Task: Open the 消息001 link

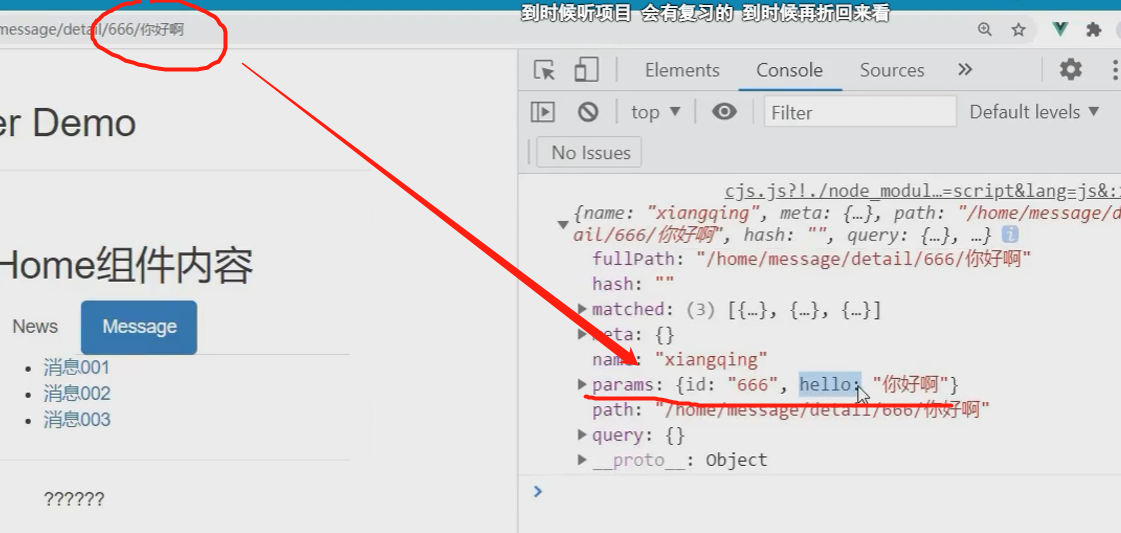Action: 76,368
